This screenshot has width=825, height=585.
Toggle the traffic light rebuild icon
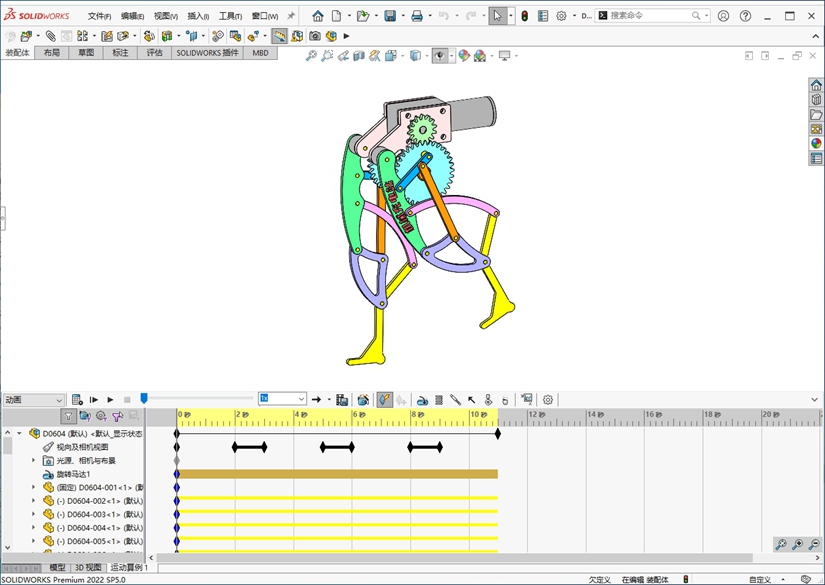525,16
